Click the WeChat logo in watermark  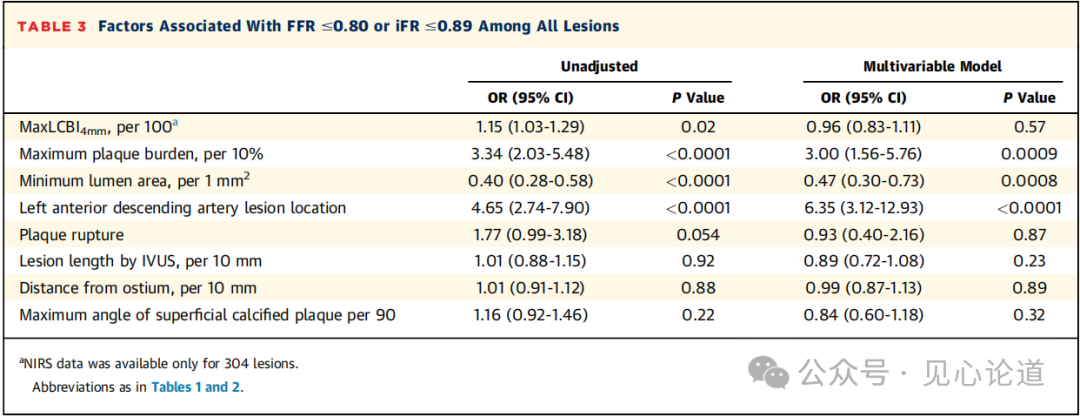[x=770, y=372]
